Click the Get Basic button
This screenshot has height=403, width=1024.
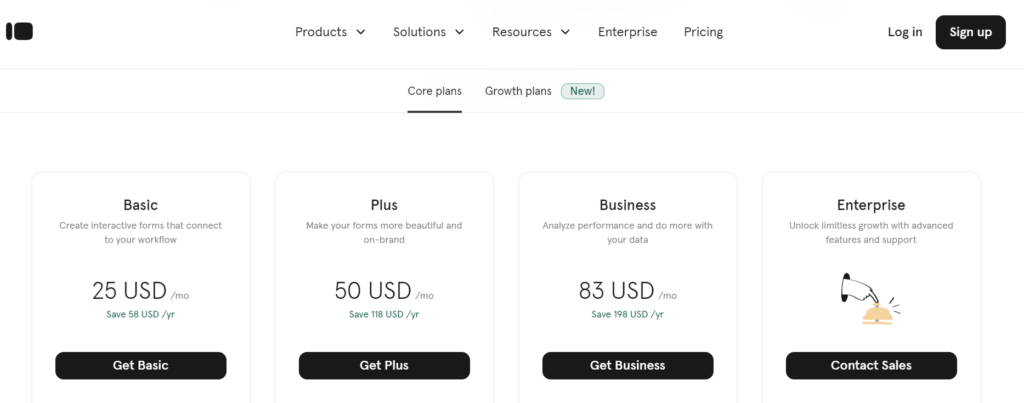[x=140, y=365]
